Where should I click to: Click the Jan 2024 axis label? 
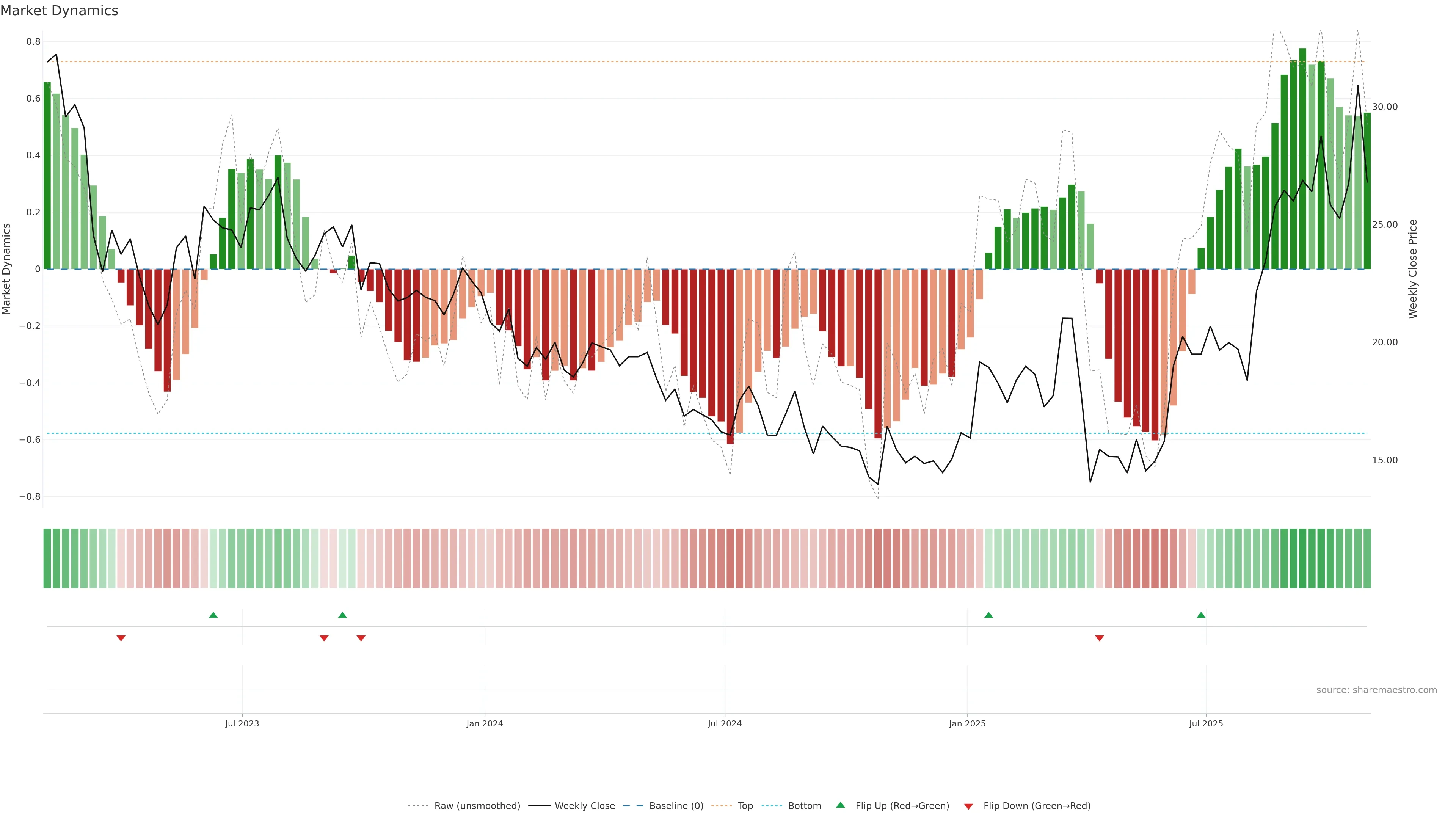[x=485, y=723]
